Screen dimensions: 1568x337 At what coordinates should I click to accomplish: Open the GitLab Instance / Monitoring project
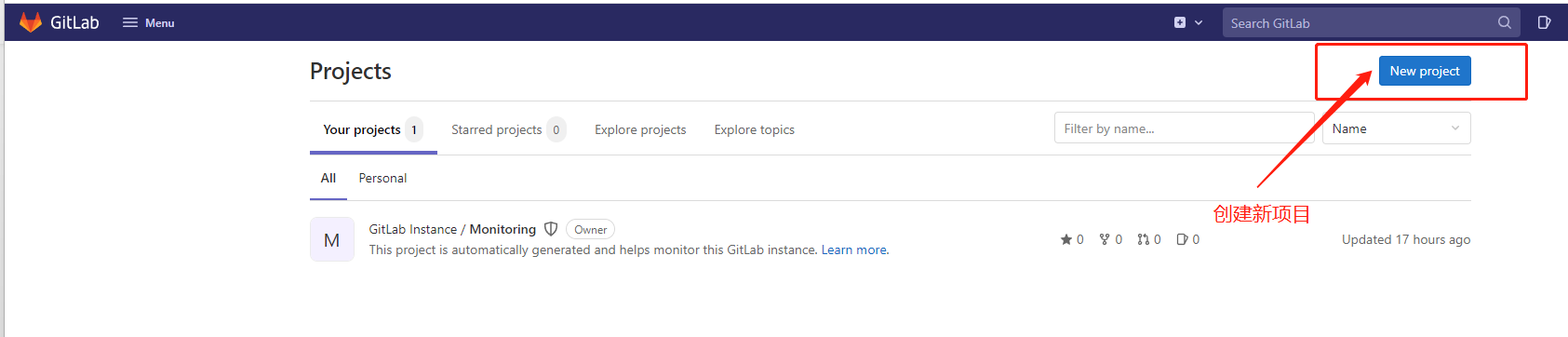click(x=452, y=229)
